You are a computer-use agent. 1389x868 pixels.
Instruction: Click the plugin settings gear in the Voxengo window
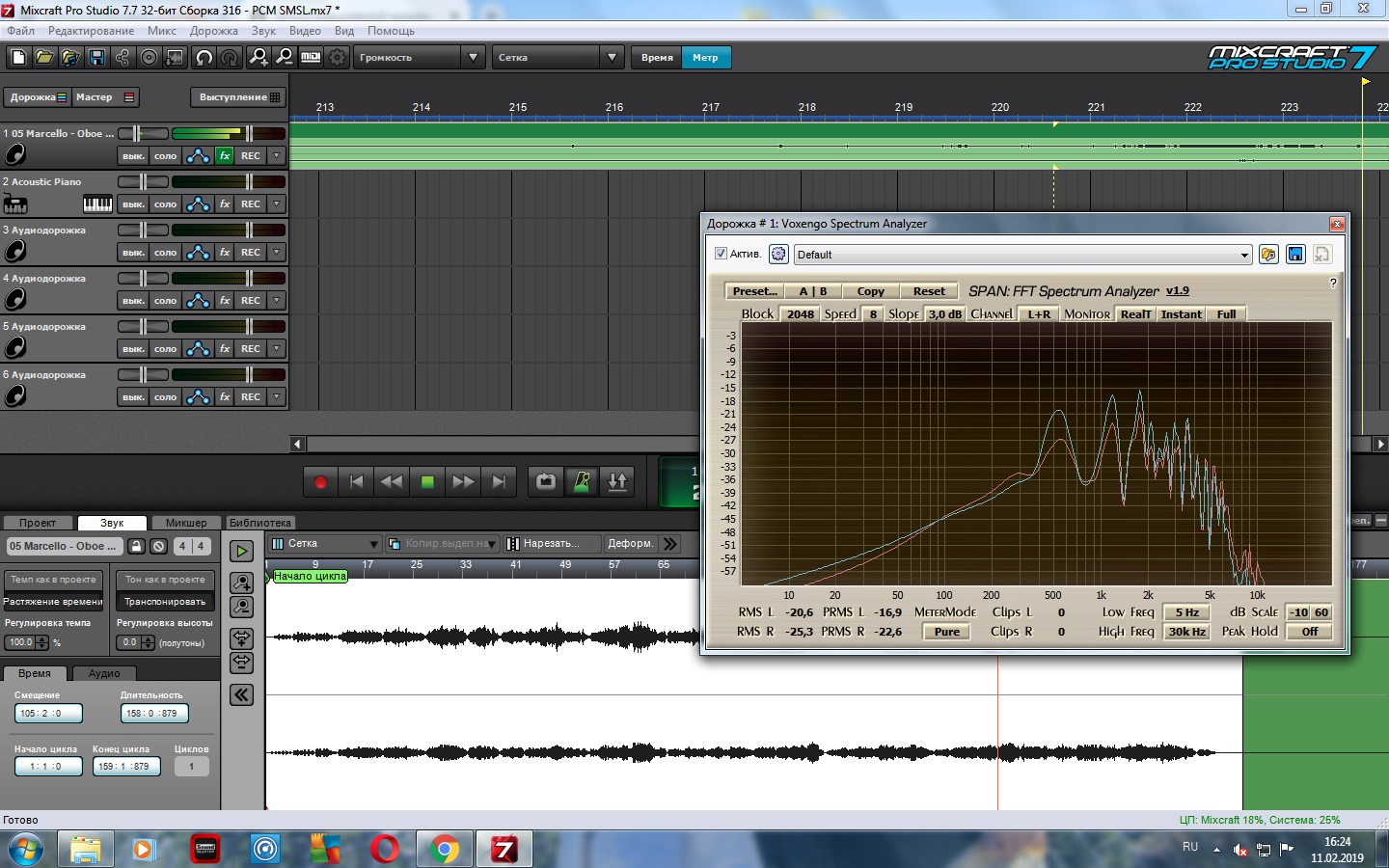[x=778, y=254]
